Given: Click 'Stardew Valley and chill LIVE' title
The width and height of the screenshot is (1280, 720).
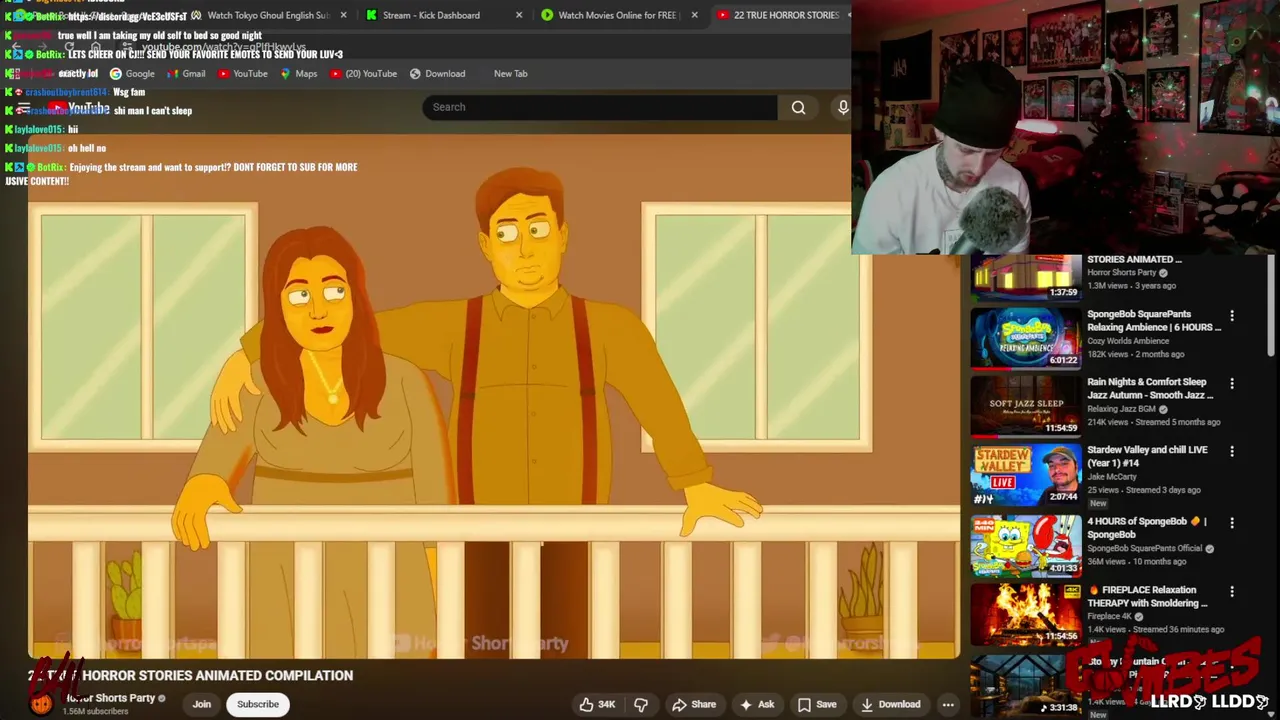Looking at the screenshot, I should [x=1147, y=456].
